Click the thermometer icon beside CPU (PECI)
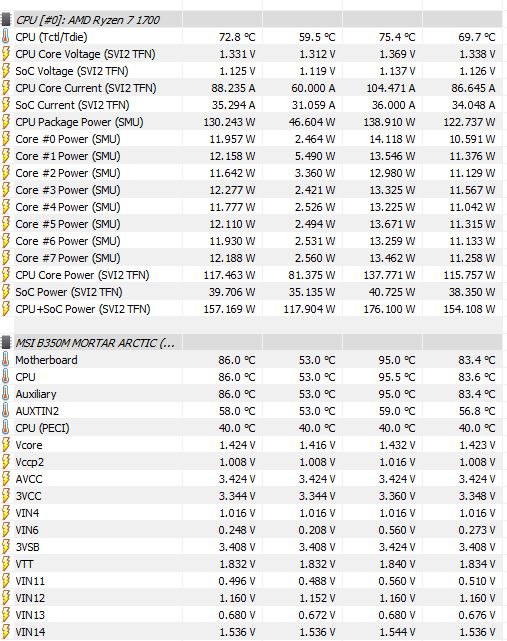The width and height of the screenshot is (507, 641). click(x=6, y=428)
